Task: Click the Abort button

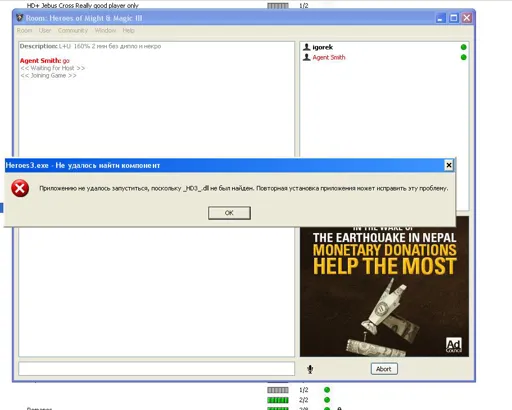Action: [x=384, y=369]
